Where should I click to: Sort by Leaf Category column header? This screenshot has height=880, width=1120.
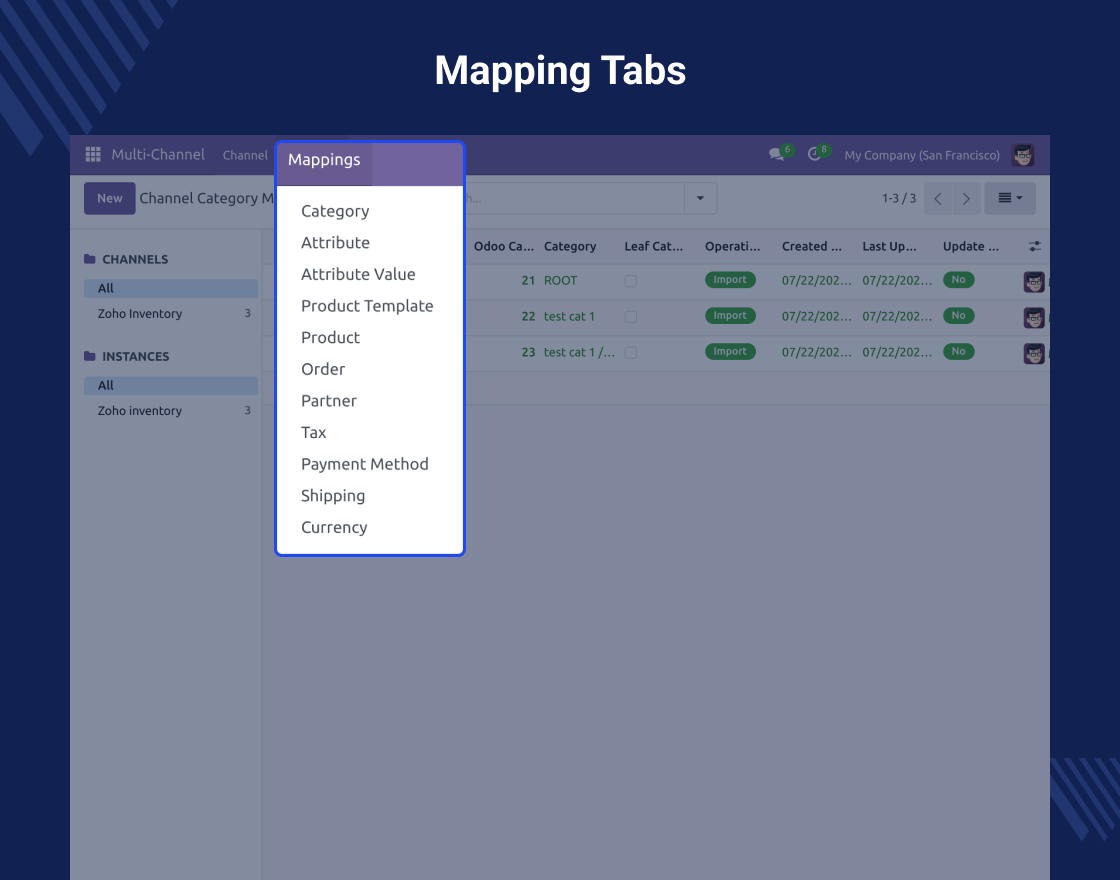654,246
